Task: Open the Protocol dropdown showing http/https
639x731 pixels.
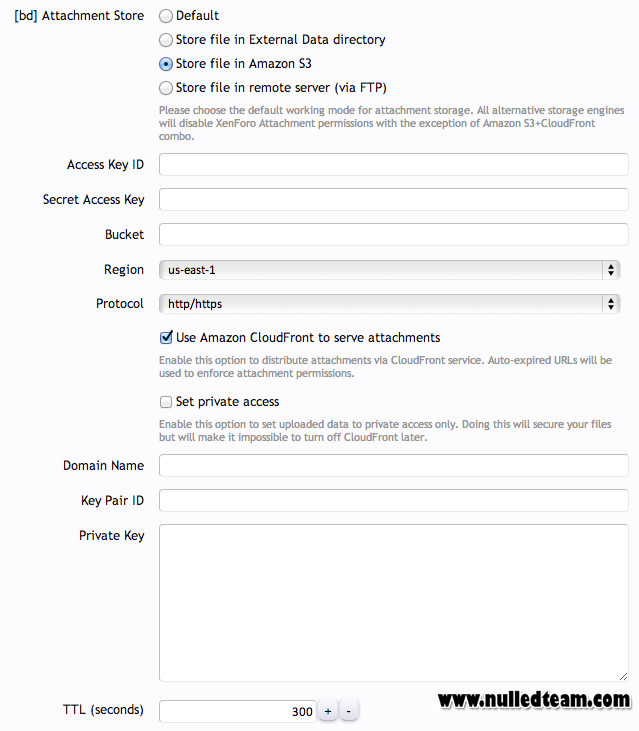Action: 389,304
